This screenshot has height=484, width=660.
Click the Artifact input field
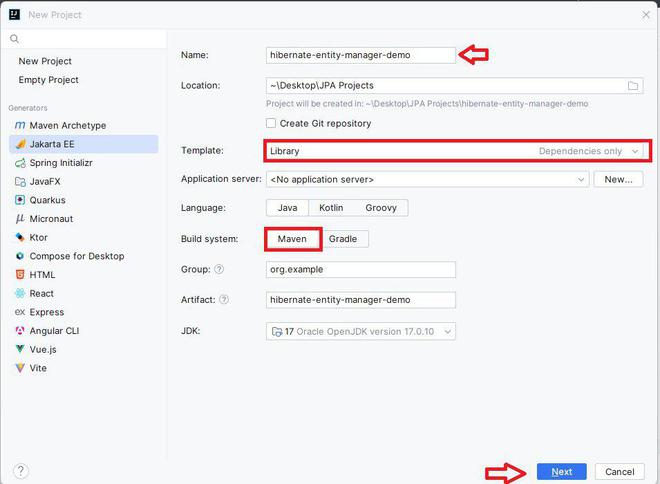(361, 300)
